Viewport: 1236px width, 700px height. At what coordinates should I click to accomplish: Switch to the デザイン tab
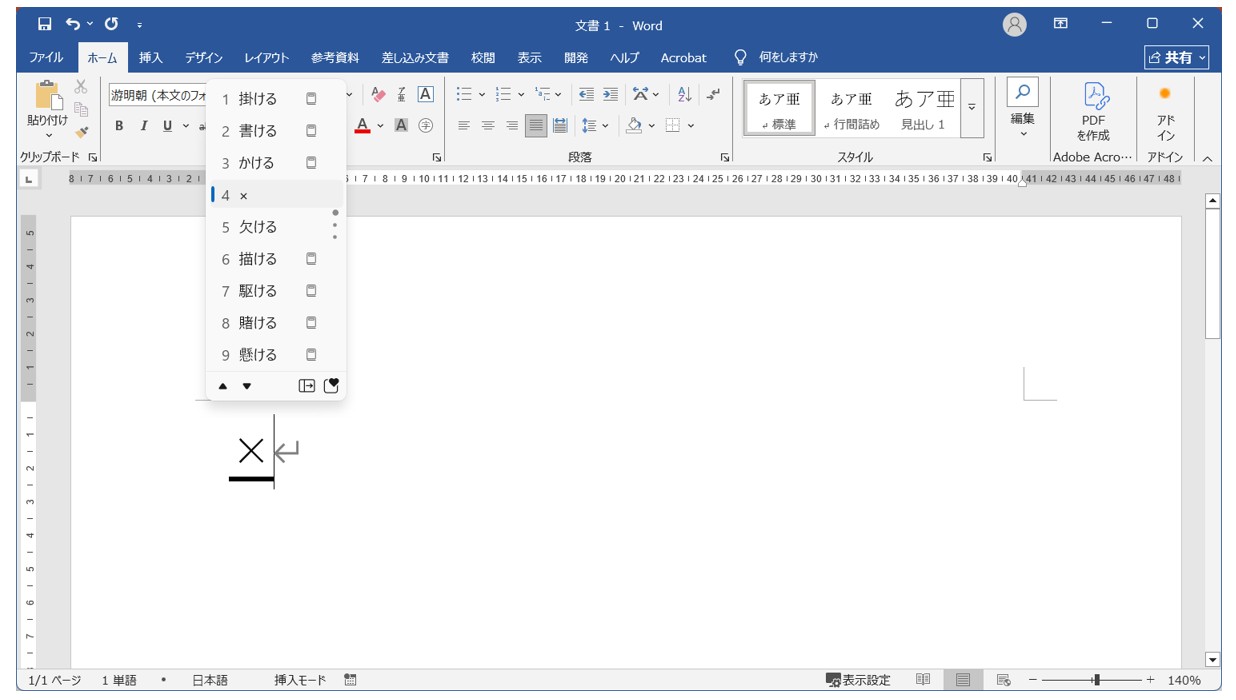[x=204, y=58]
